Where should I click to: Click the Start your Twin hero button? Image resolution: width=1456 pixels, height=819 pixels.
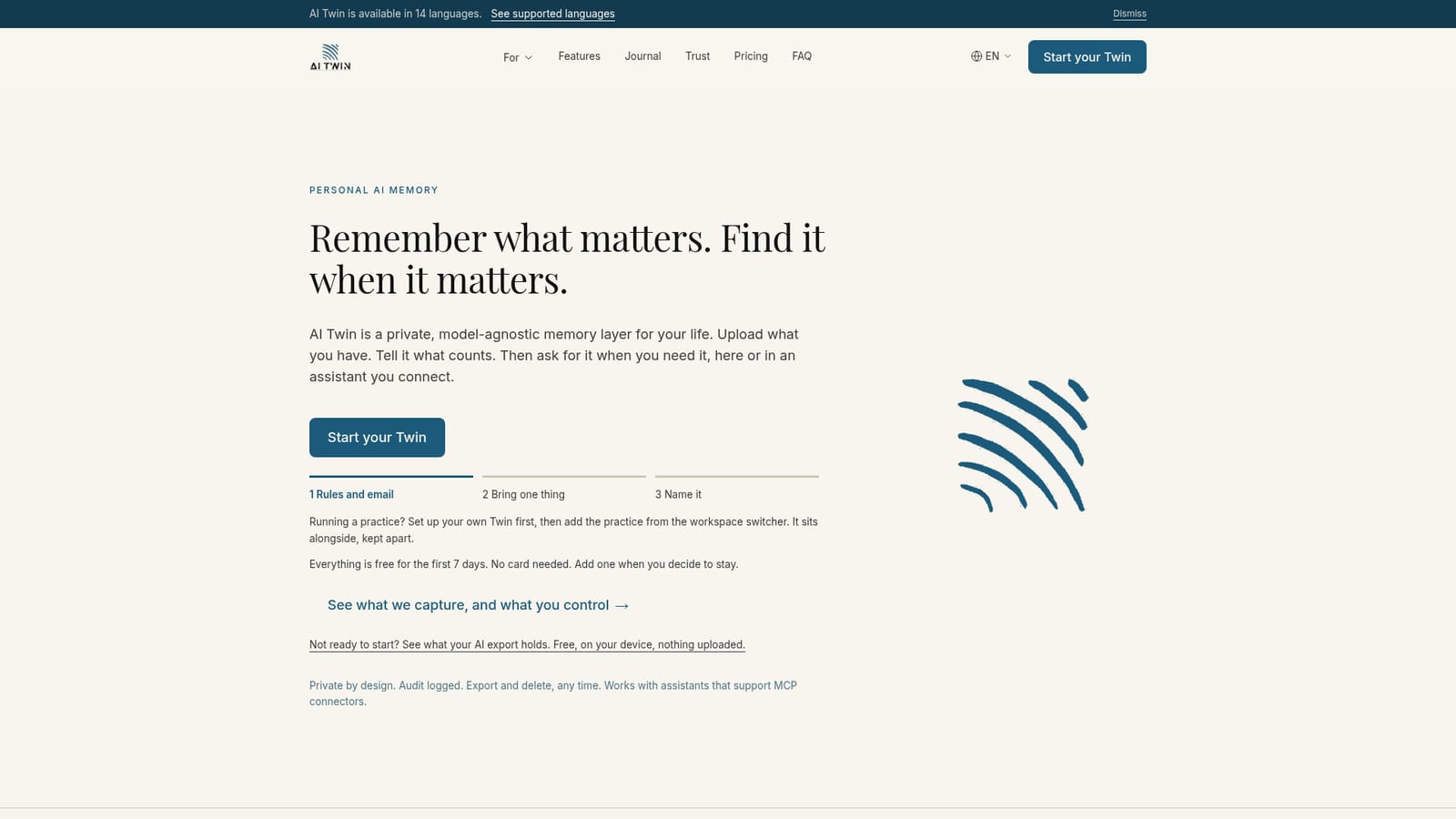[377, 438]
